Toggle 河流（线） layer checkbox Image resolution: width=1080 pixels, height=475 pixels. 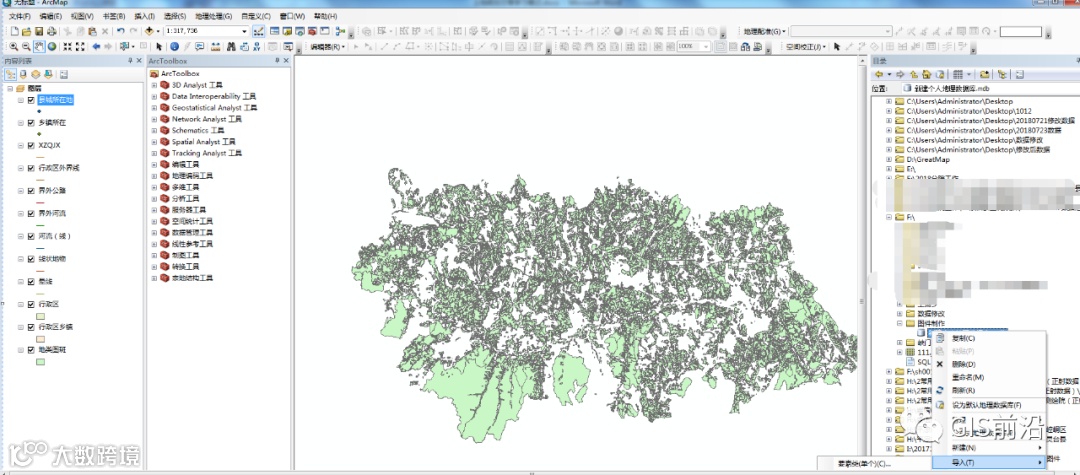pos(31,236)
